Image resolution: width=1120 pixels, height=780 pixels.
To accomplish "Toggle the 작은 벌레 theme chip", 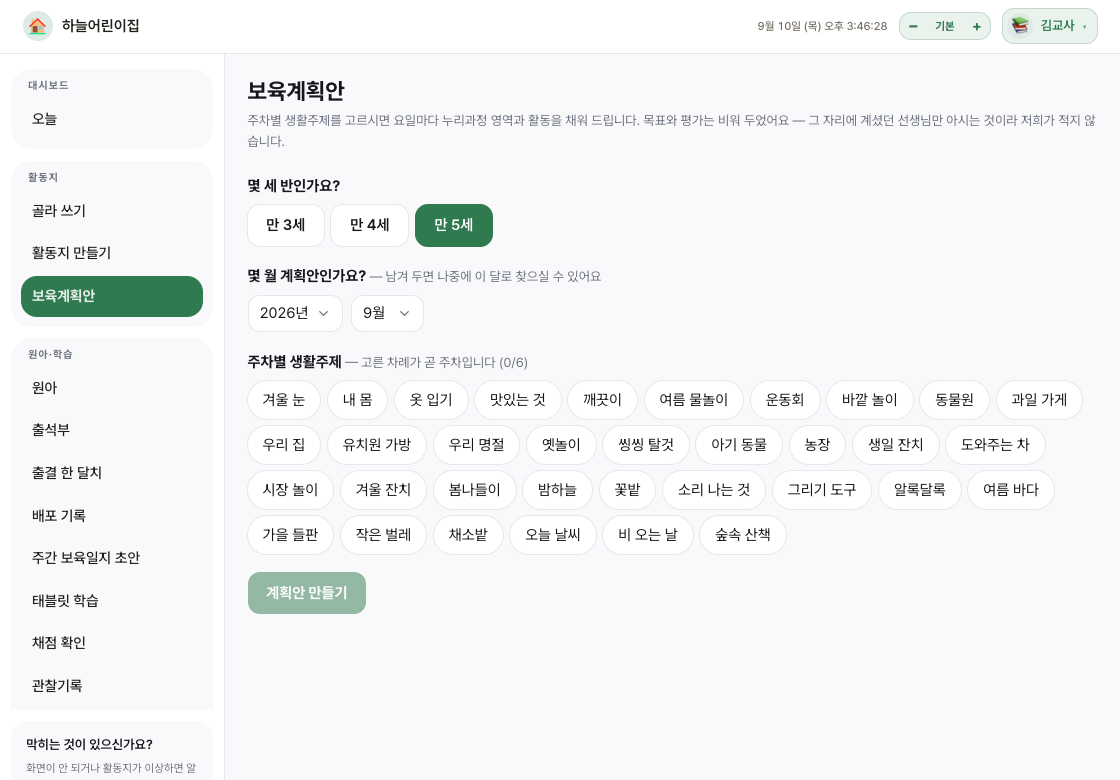I will click(384, 535).
